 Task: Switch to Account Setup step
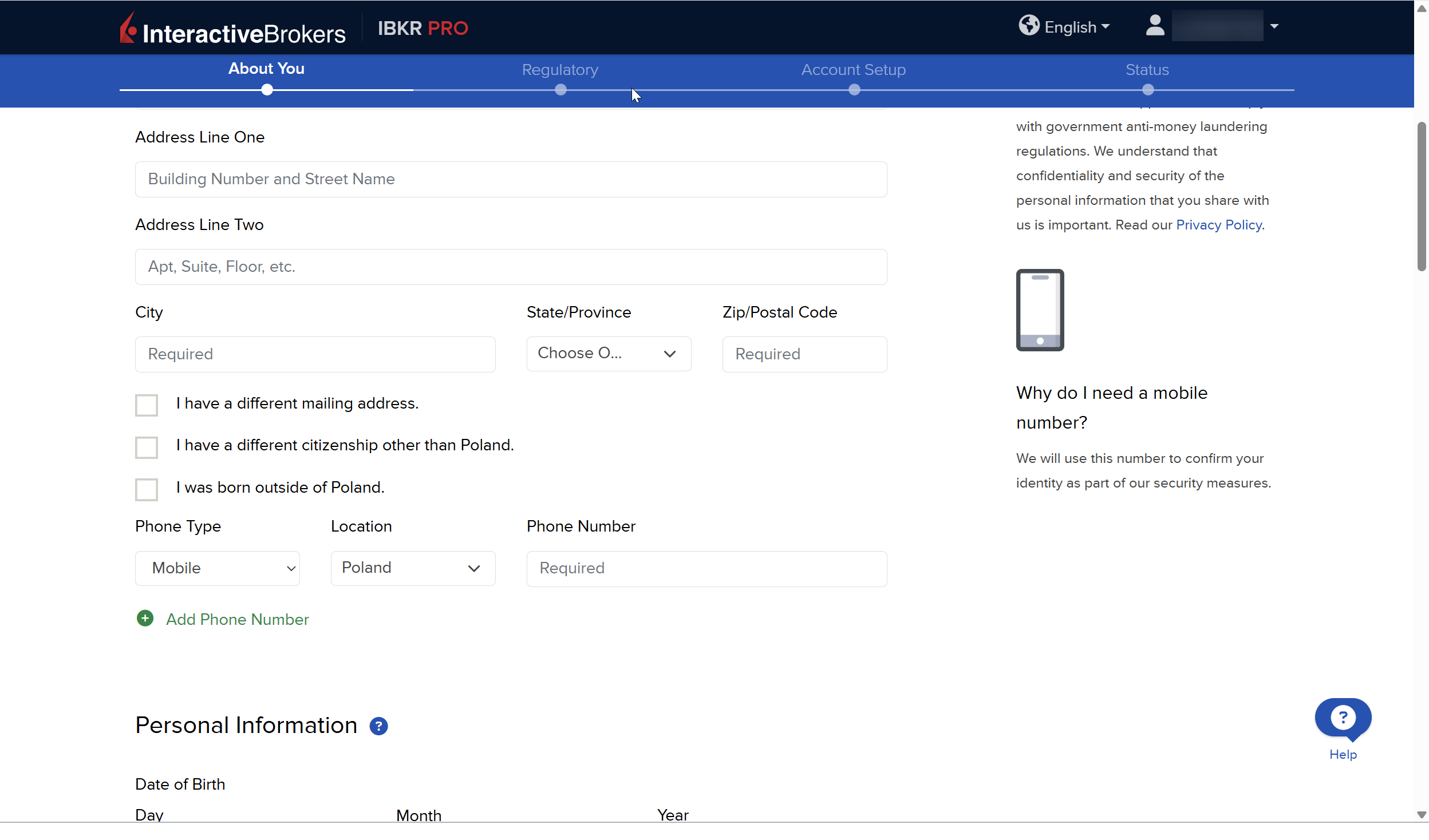click(853, 70)
